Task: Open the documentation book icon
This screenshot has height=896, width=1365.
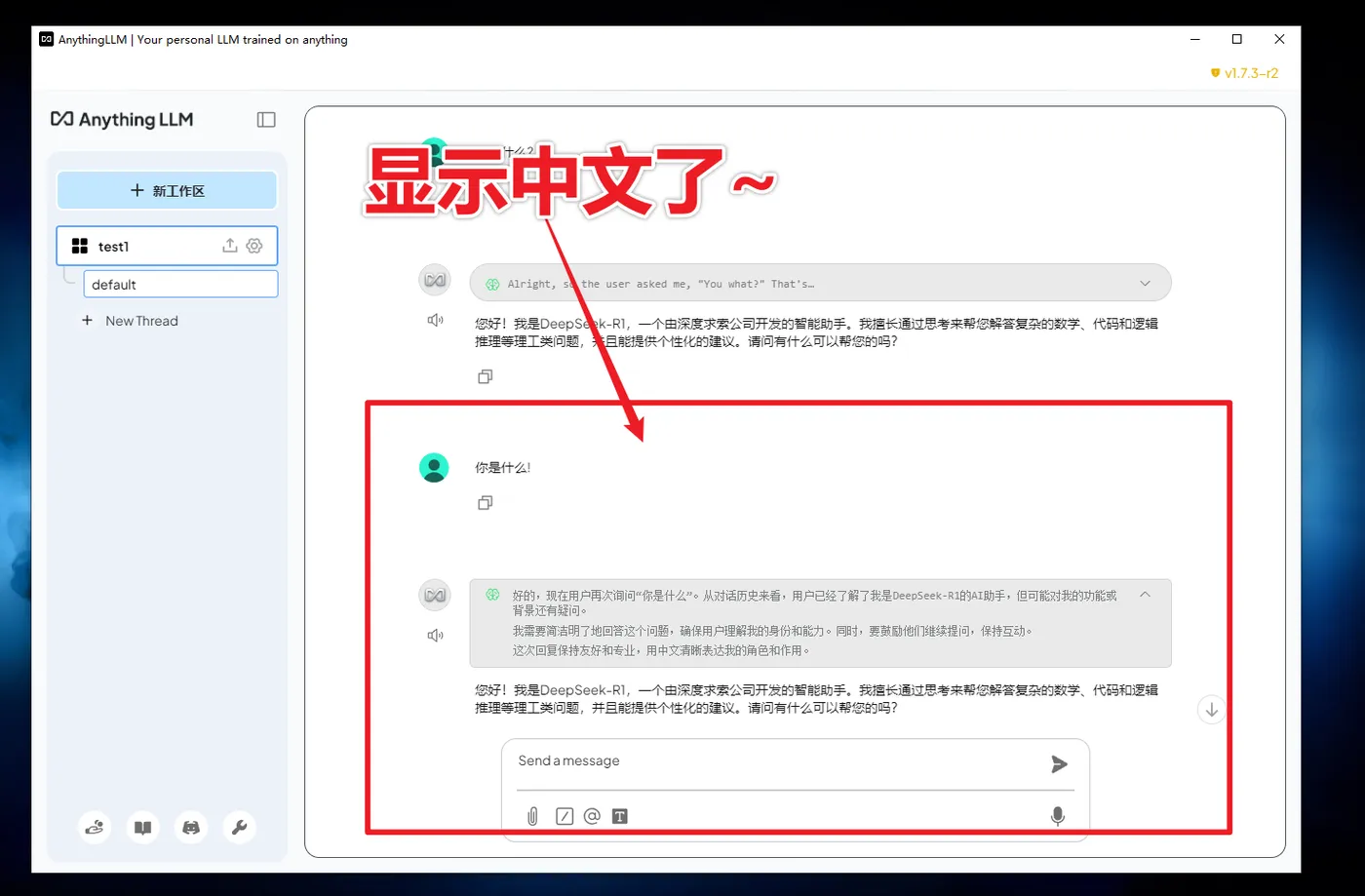Action: 142,828
